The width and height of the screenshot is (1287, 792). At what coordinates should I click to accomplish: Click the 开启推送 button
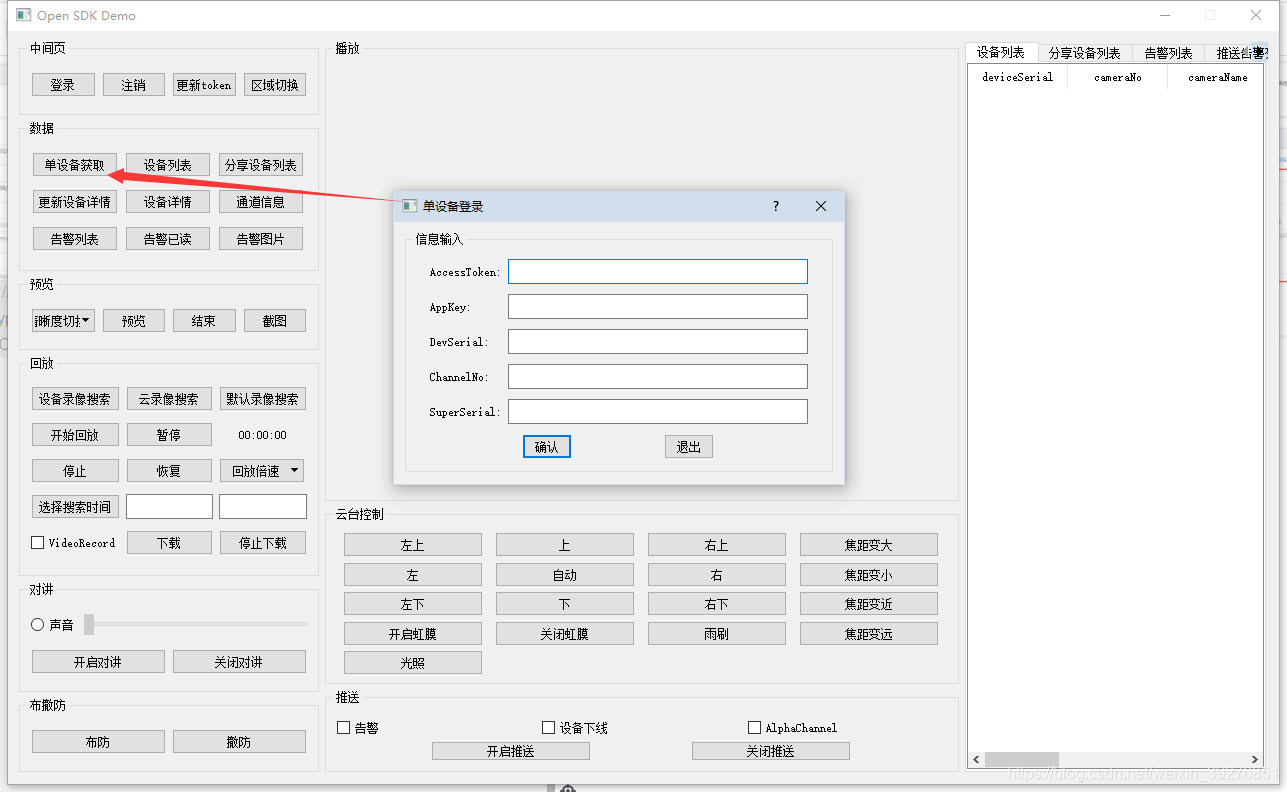(511, 751)
